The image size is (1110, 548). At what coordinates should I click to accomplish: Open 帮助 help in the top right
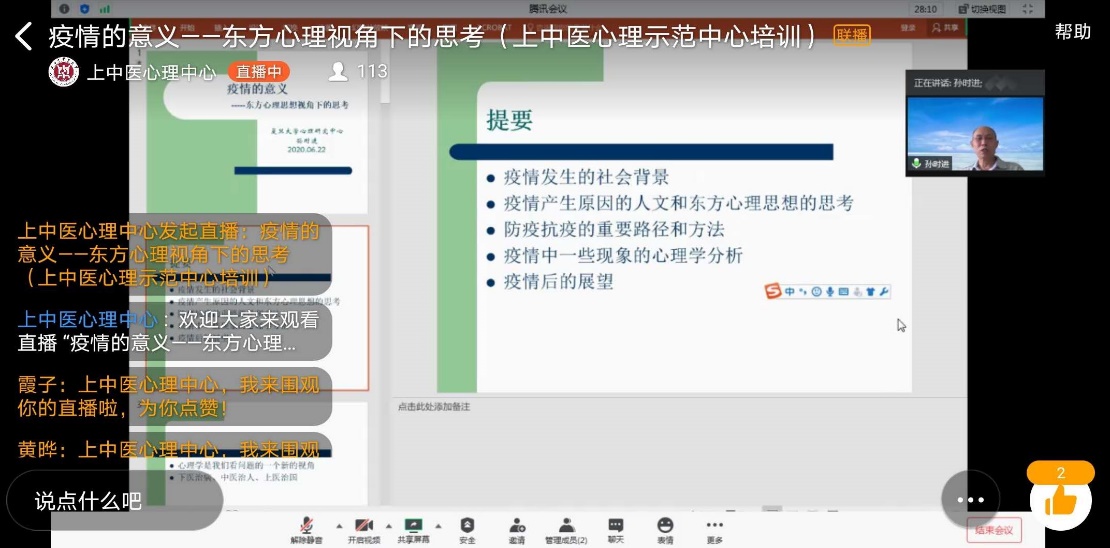click(x=1072, y=31)
